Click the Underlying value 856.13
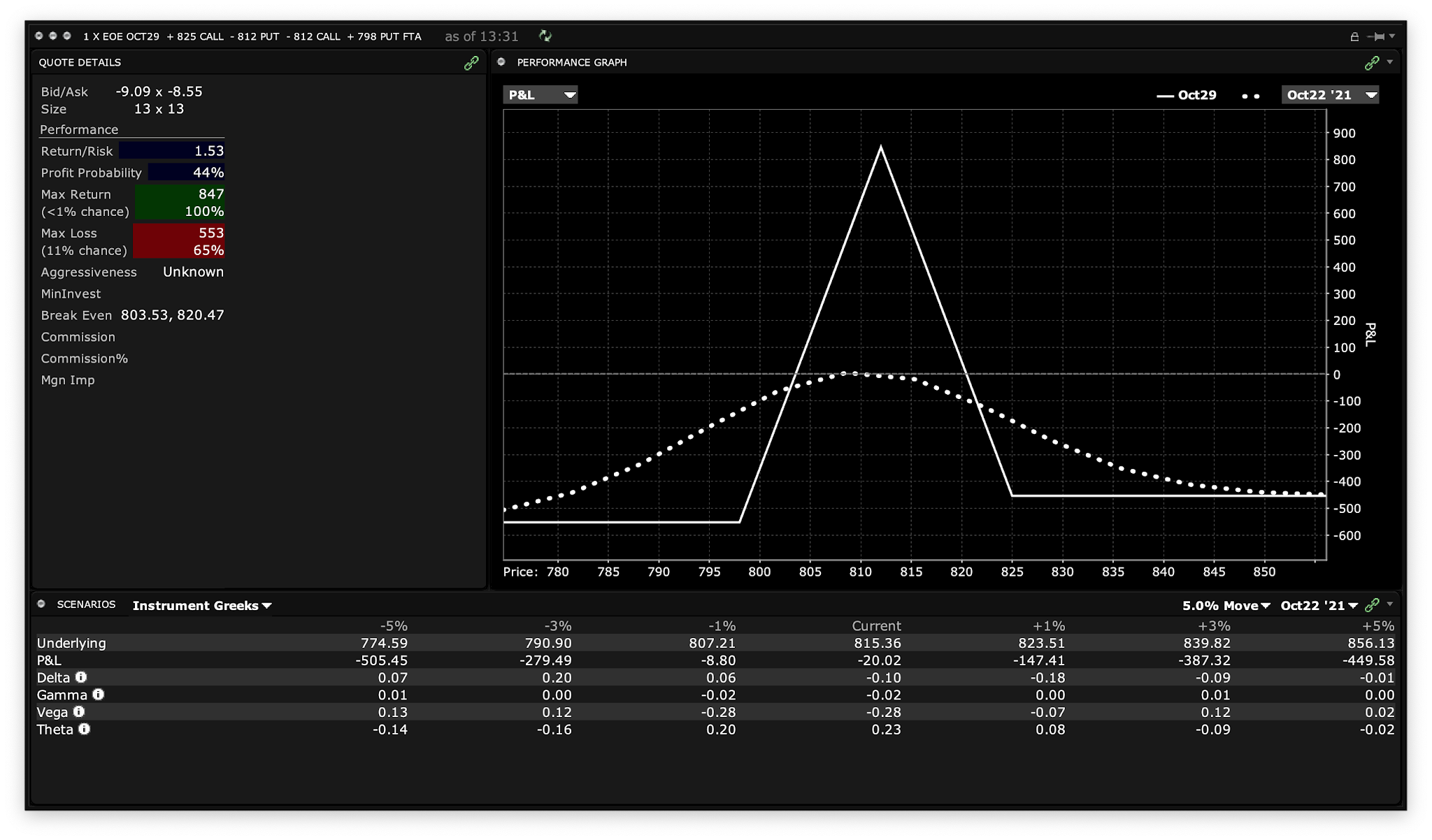 [1370, 643]
